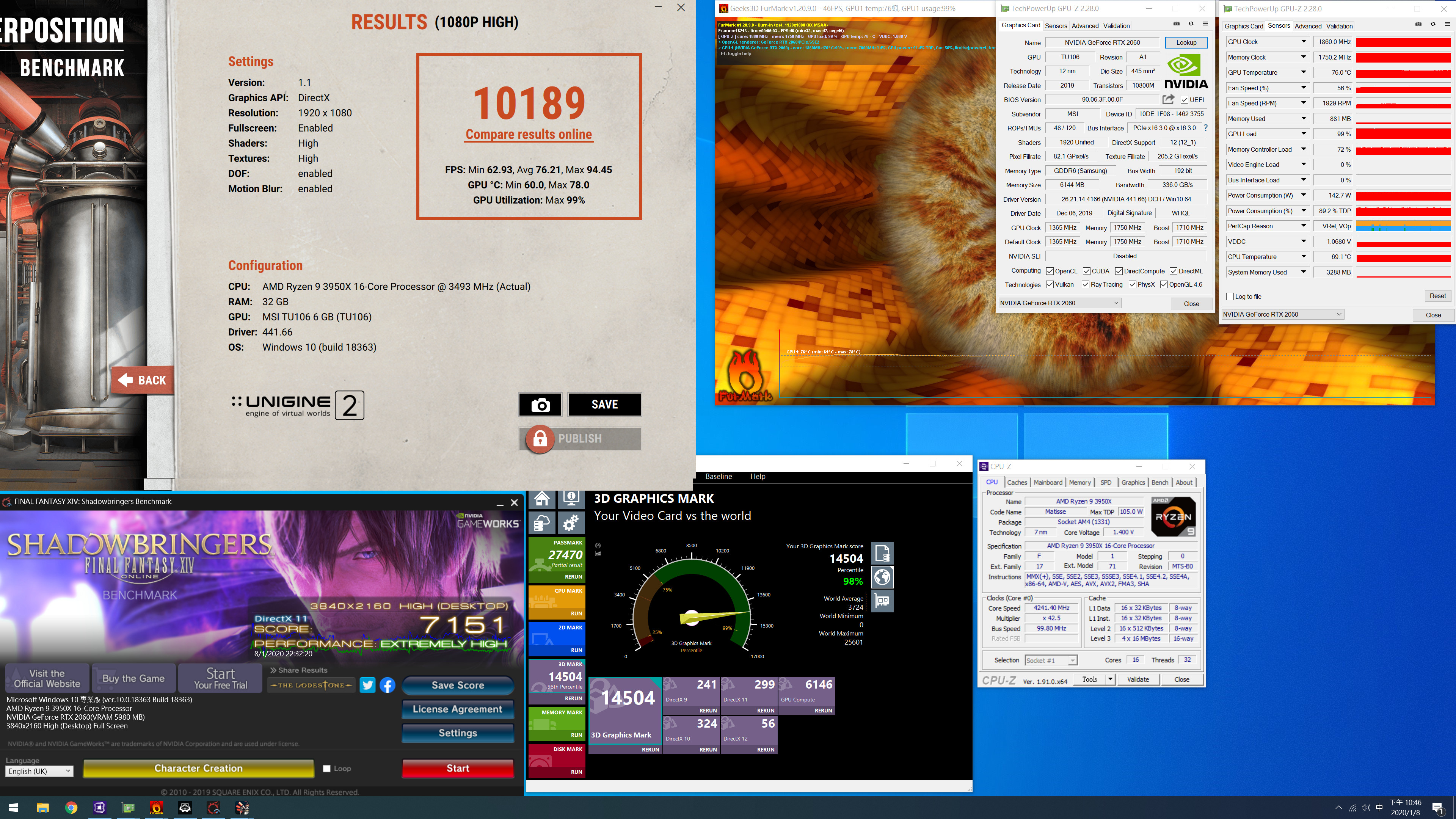Toggle DirectML checkbox in GPU-Z
Screen dimensions: 1456x819
click(x=1174, y=271)
